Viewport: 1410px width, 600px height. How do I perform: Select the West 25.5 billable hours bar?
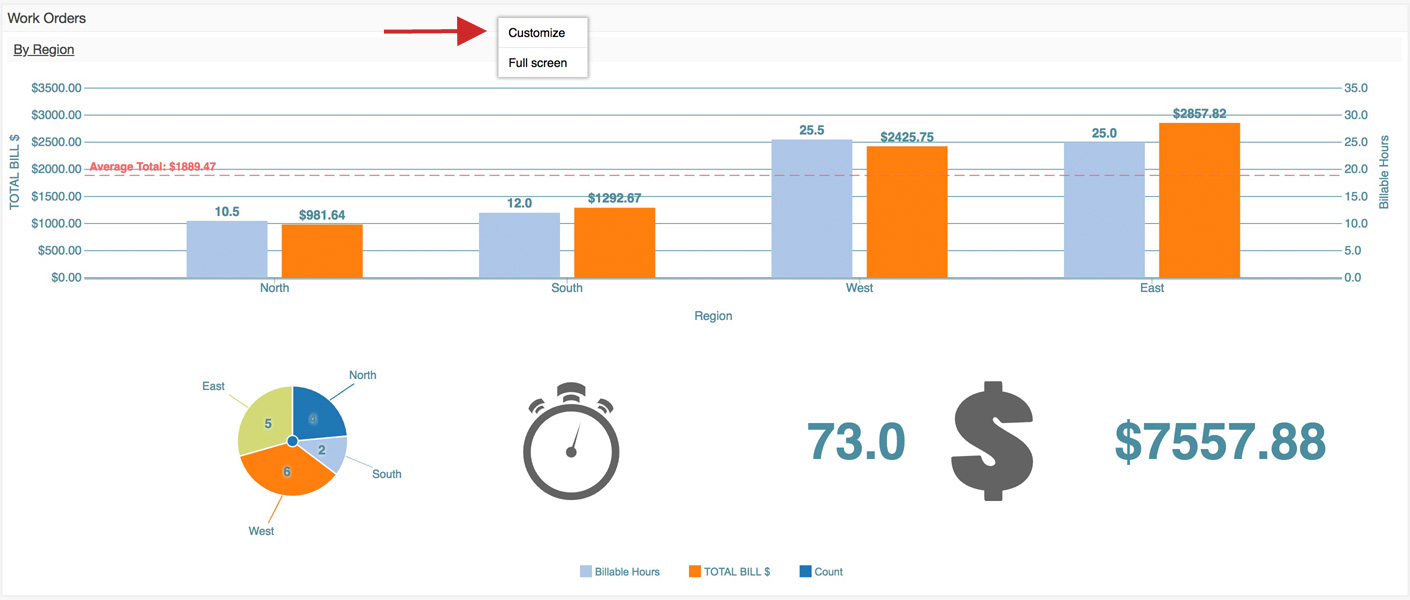pyautogui.click(x=812, y=209)
